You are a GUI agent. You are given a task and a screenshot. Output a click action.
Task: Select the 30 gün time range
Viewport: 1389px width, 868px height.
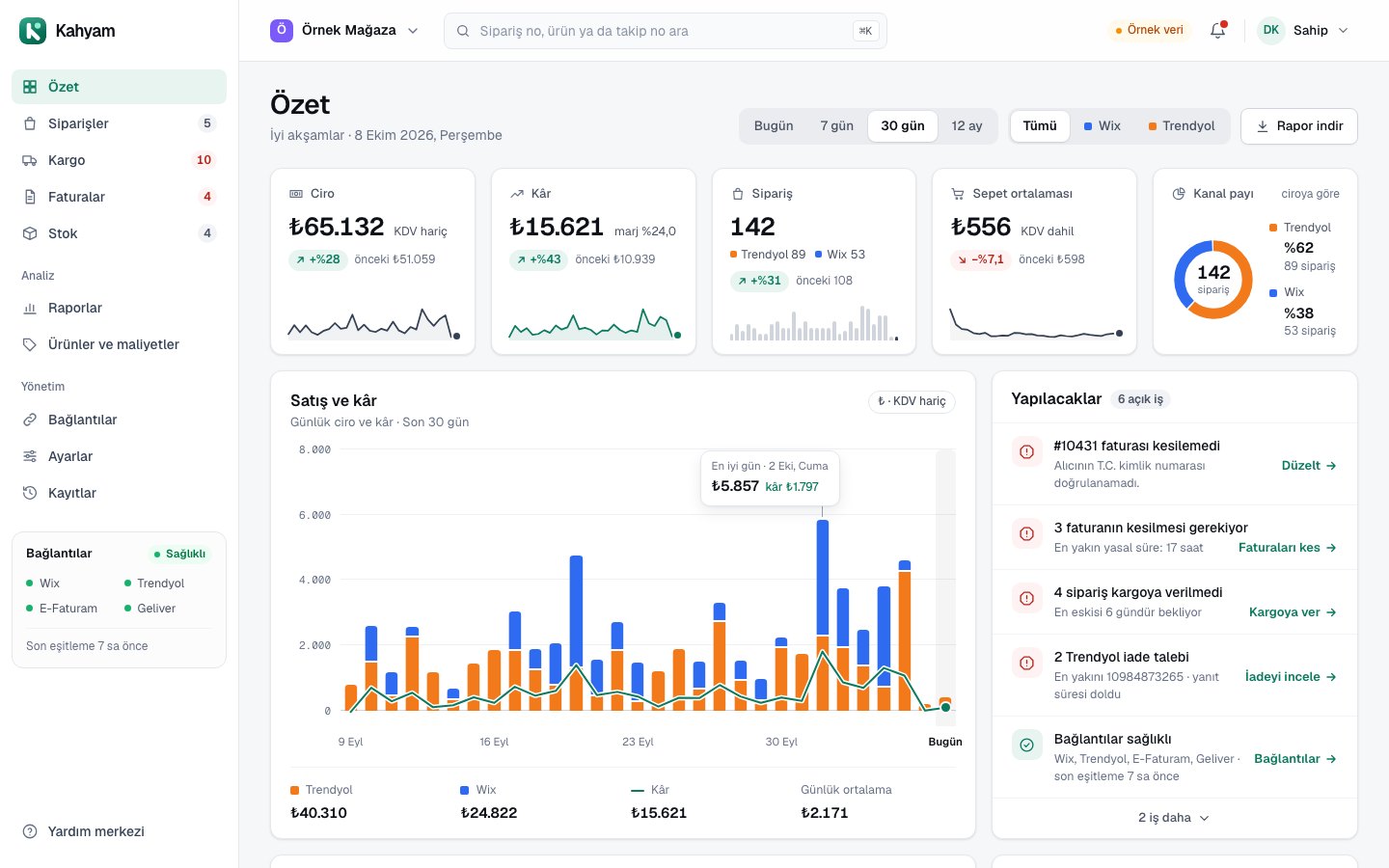(x=903, y=126)
